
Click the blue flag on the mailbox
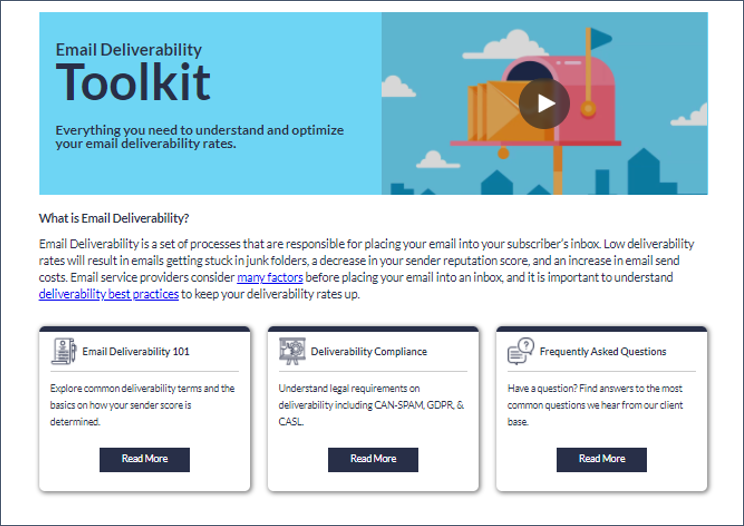601,38
